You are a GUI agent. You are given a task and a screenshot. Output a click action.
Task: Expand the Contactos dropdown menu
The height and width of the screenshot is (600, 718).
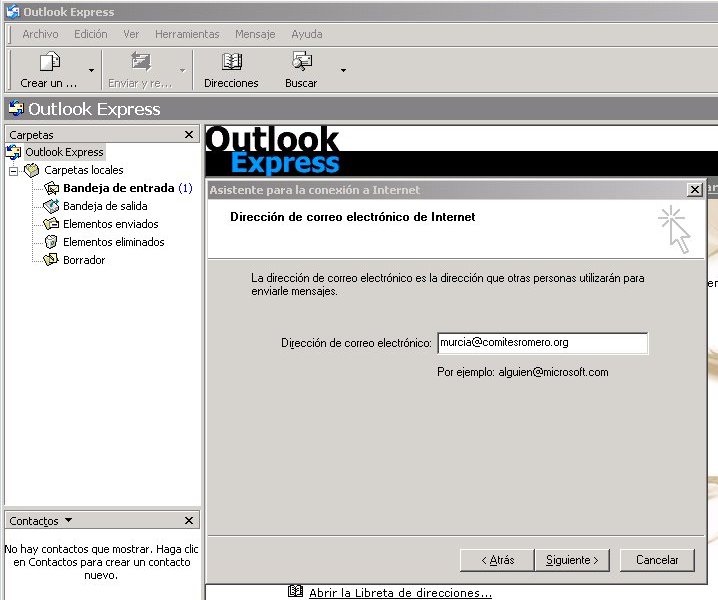pyautogui.click(x=68, y=520)
